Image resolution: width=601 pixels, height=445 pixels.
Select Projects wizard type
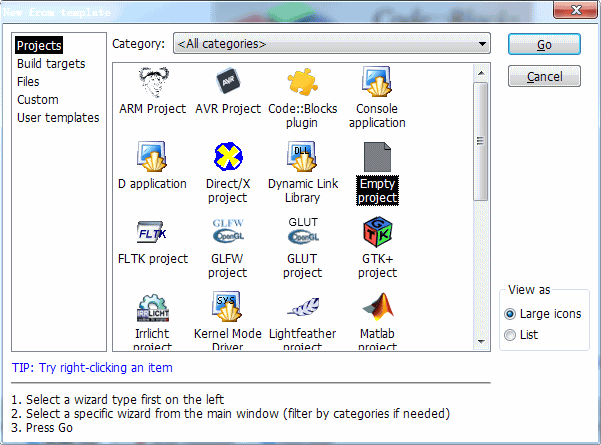coord(39,45)
